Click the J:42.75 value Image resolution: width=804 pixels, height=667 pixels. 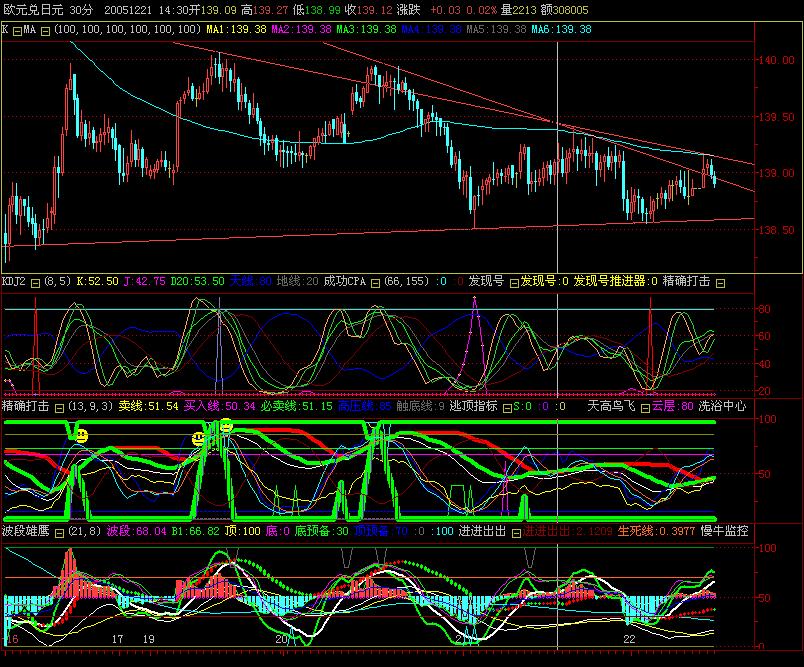(145, 281)
